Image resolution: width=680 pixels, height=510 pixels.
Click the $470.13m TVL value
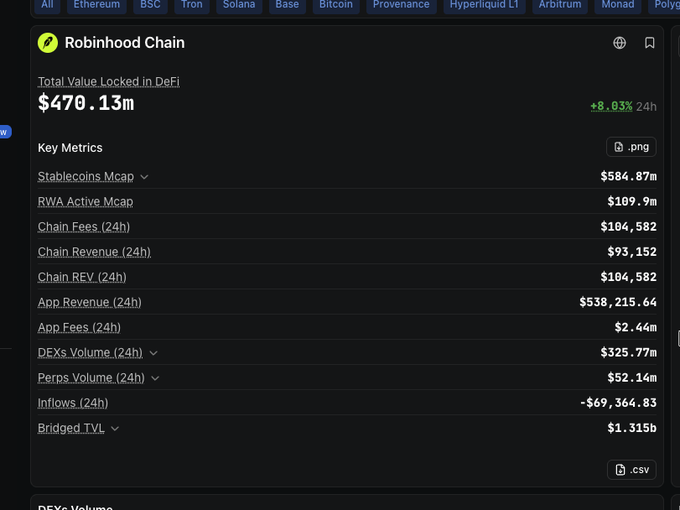[x=86, y=103]
